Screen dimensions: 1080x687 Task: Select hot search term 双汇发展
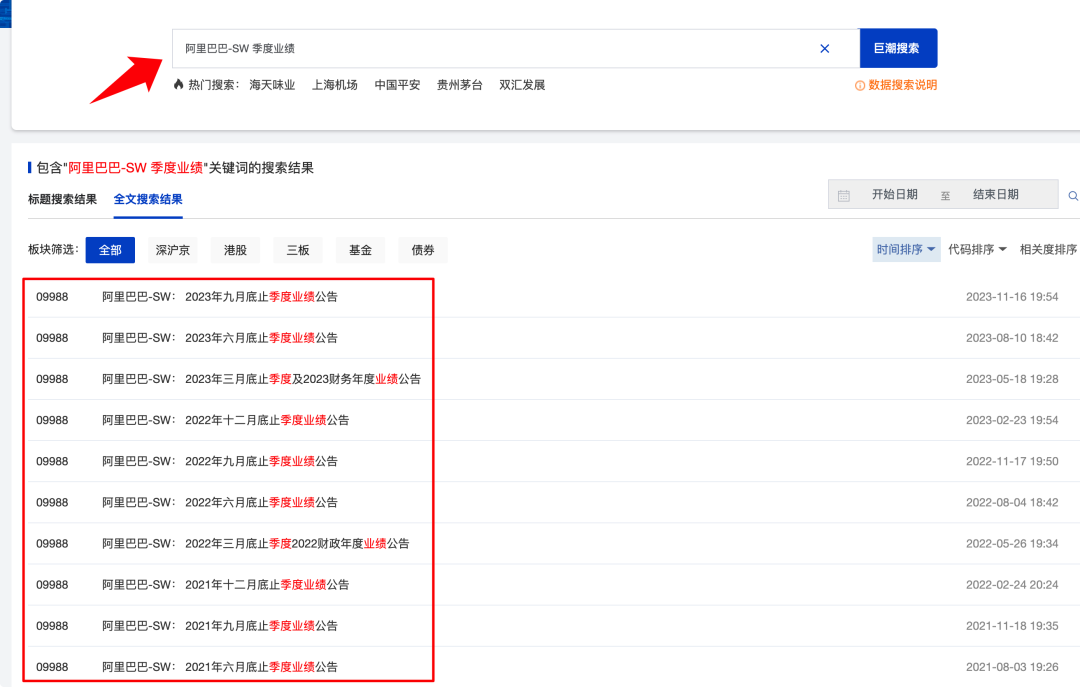pos(522,85)
